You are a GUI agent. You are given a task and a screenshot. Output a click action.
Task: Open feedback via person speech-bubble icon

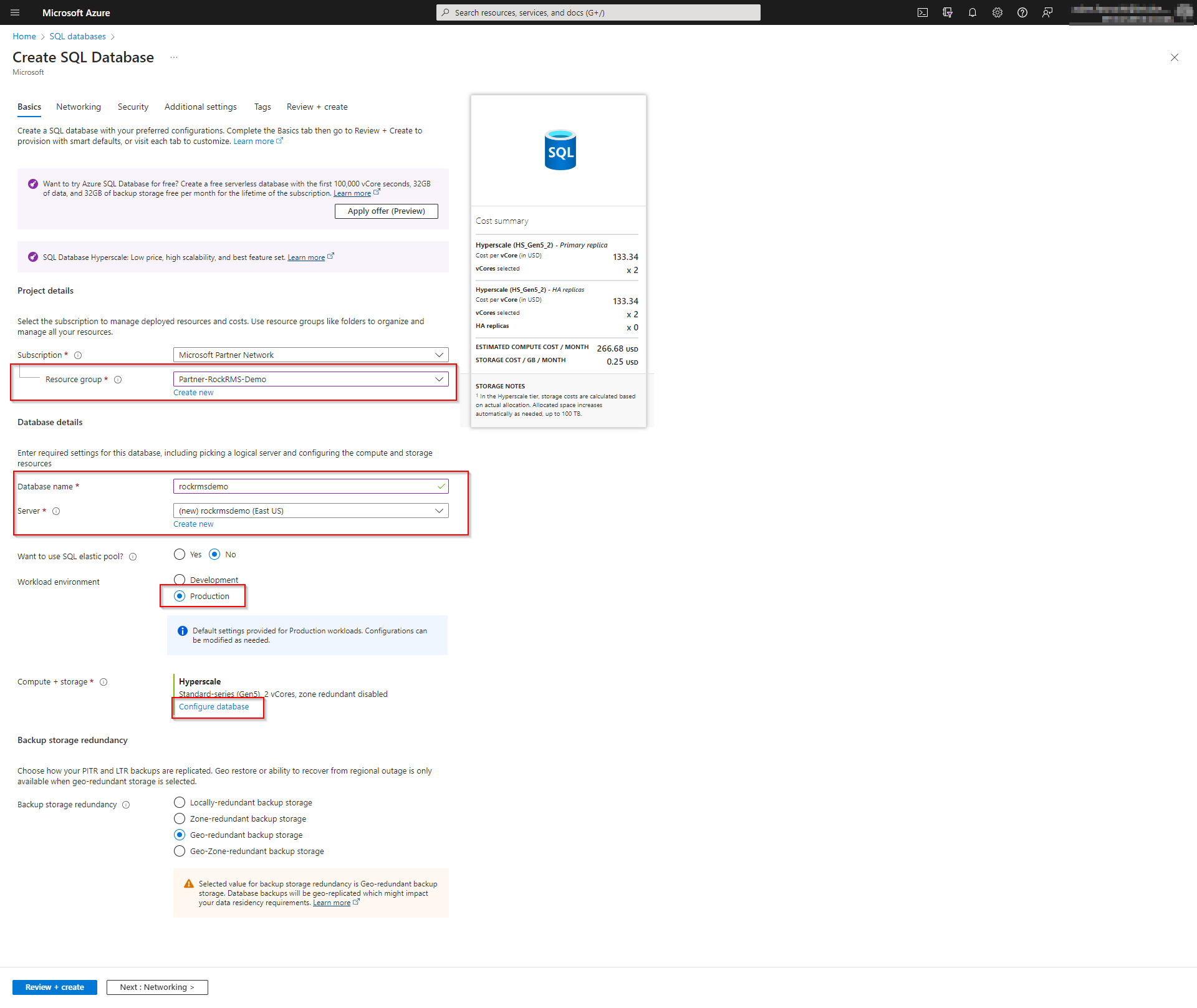pos(1047,12)
